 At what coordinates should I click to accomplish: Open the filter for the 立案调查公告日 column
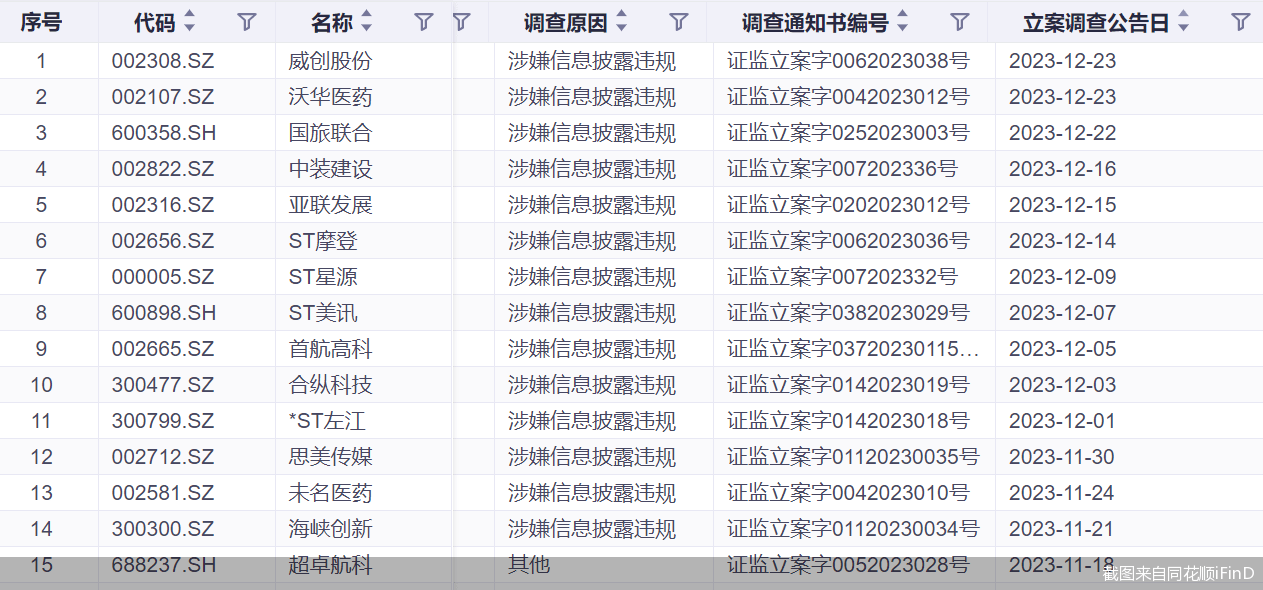coord(1241,21)
